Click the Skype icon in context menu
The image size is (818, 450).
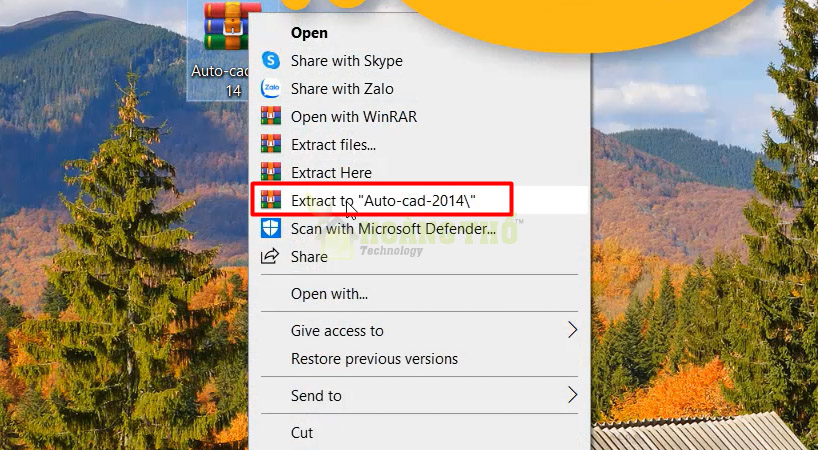[270, 61]
